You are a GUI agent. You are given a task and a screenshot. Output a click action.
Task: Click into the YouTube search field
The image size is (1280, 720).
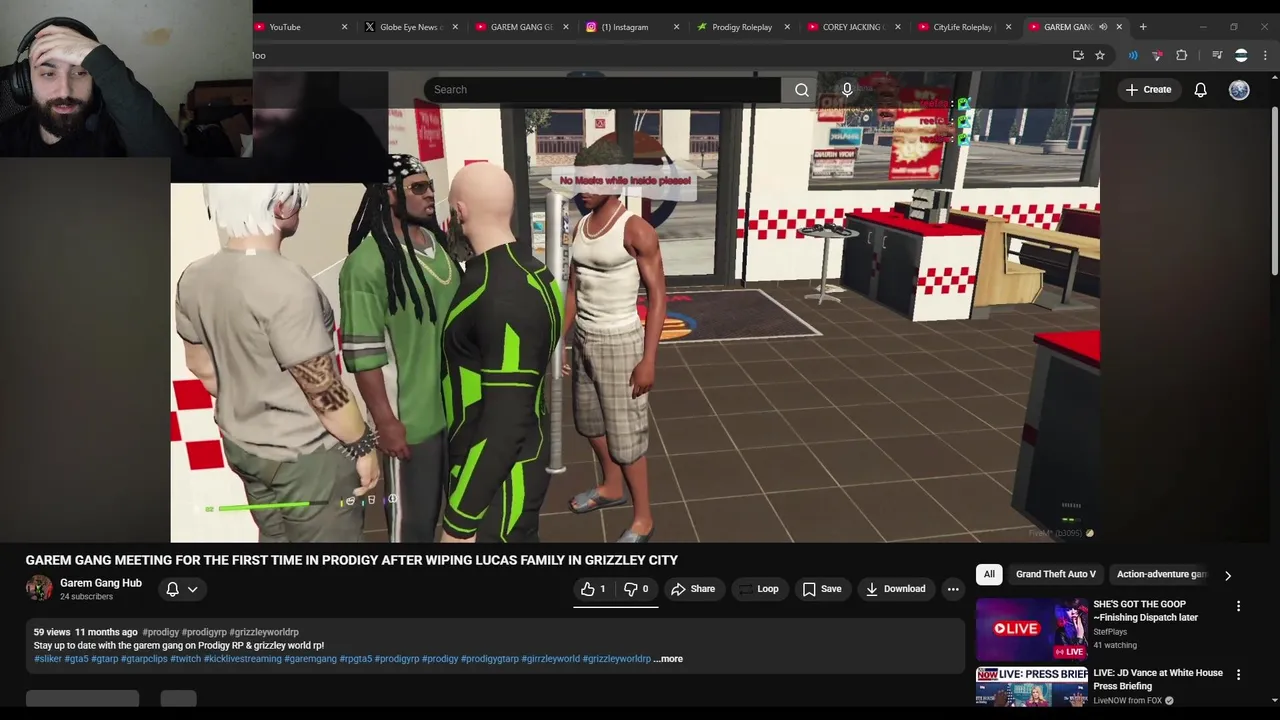602,90
